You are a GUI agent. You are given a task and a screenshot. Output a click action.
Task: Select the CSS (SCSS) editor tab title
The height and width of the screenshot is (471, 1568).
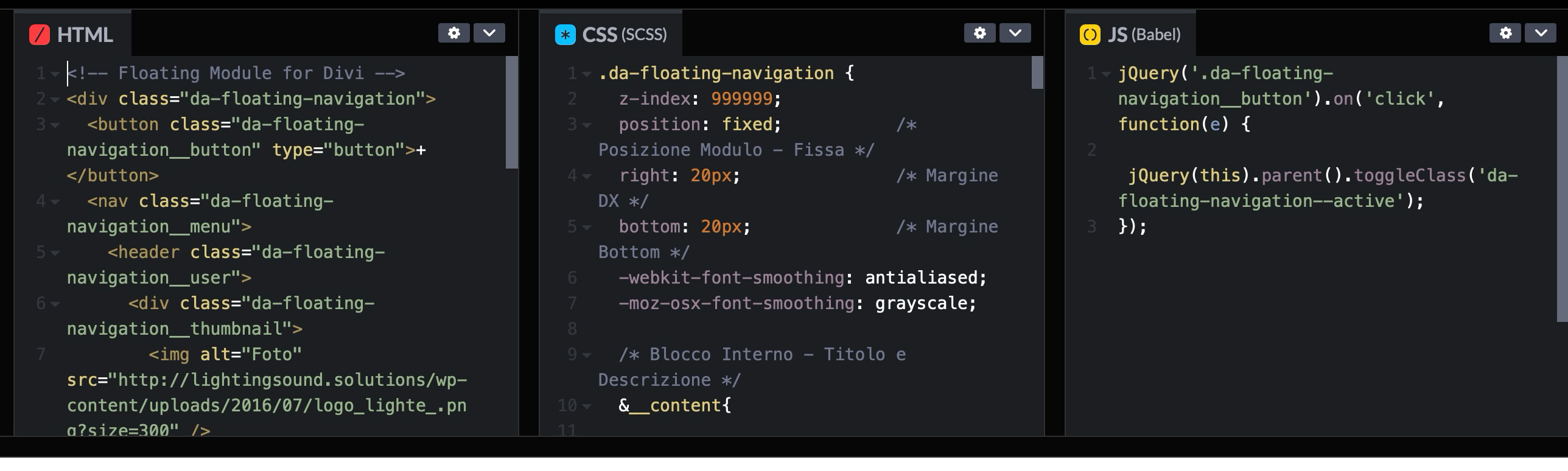click(624, 35)
